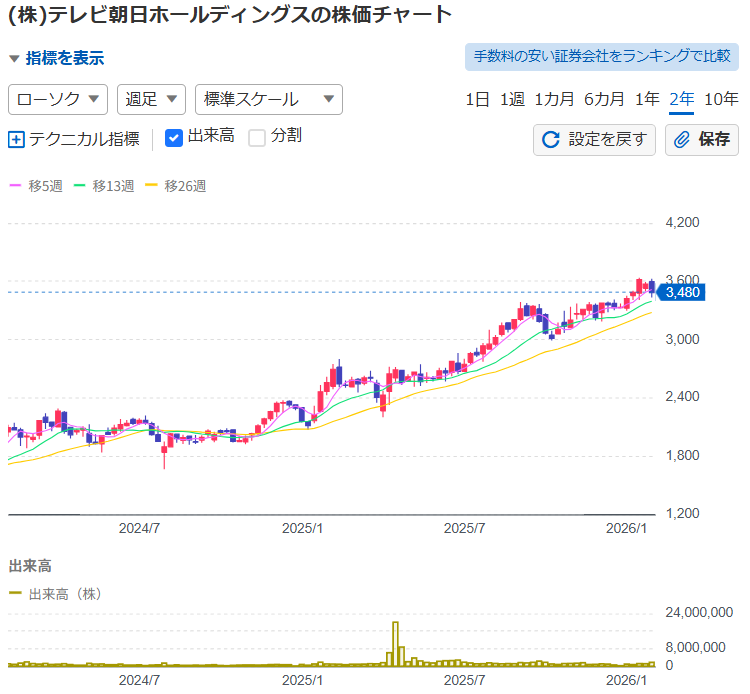Switch to the 1年 time range
Viewport: 750px width, 694px height.
(x=647, y=99)
